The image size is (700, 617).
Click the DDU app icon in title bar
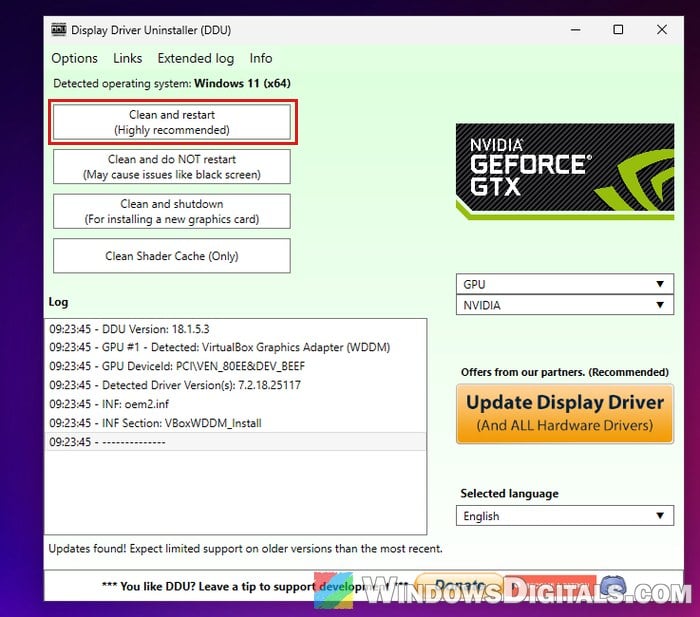pyautogui.click(x=58, y=29)
